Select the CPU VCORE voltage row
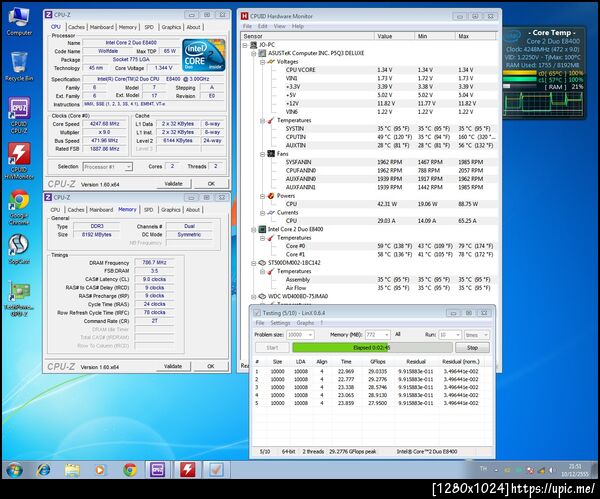Image resolution: width=600 pixels, height=499 pixels. (x=370, y=70)
